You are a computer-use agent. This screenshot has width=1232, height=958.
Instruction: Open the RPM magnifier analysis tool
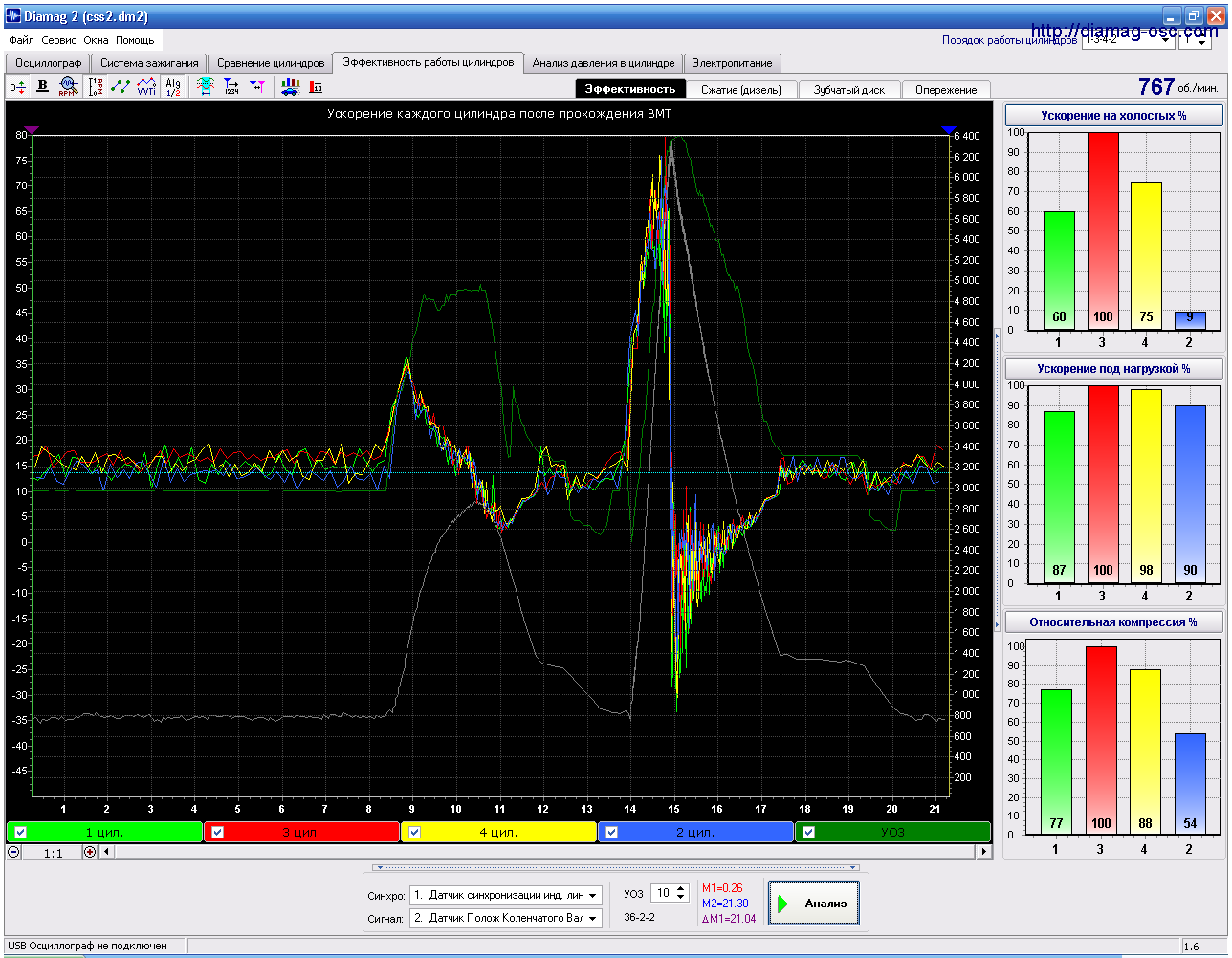(68, 86)
